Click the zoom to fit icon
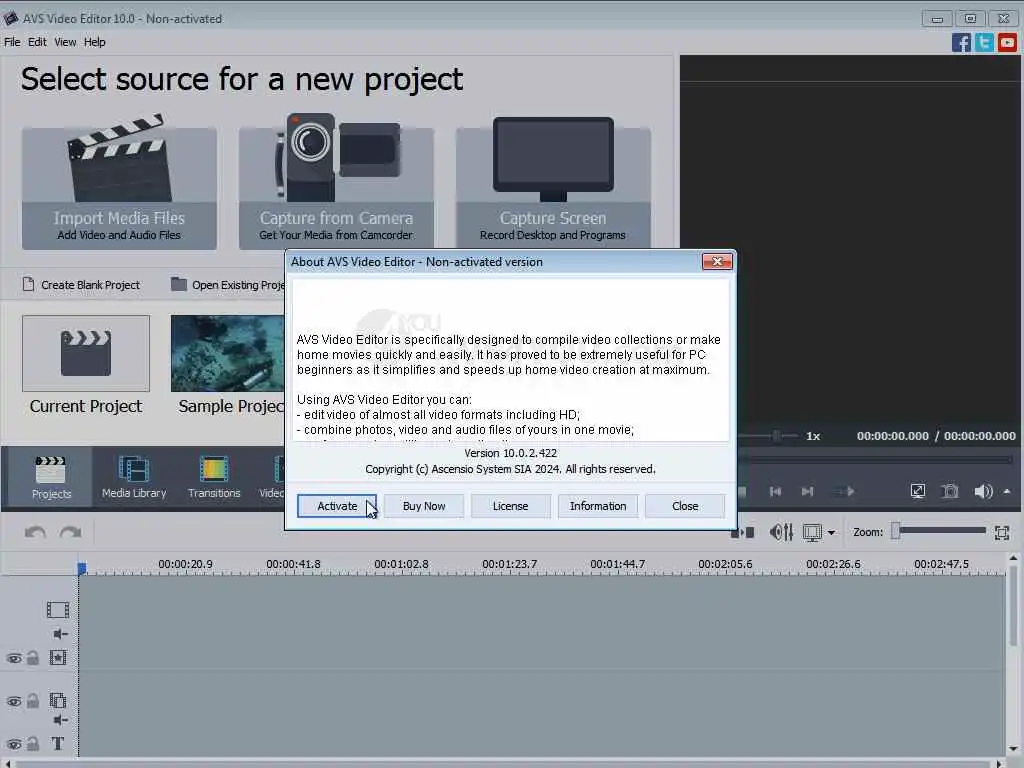The height and width of the screenshot is (768, 1024). click(x=1002, y=532)
